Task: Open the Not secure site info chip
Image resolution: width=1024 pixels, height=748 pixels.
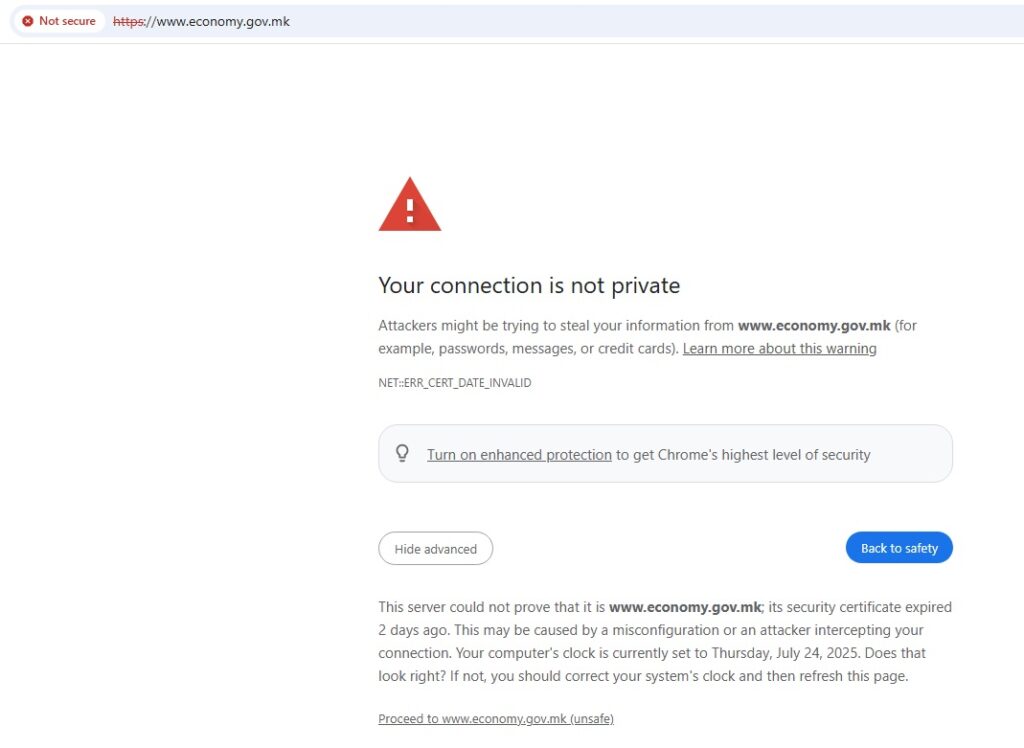Action: (59, 21)
